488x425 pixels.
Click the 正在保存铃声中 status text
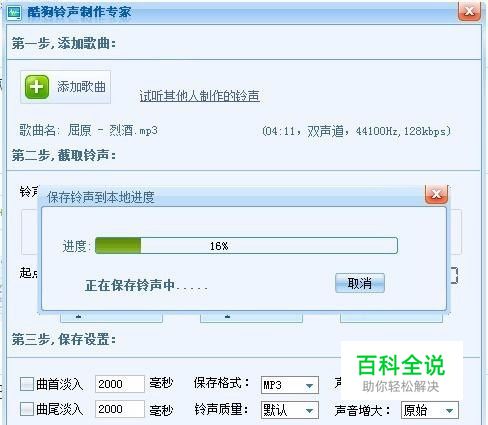click(x=146, y=285)
